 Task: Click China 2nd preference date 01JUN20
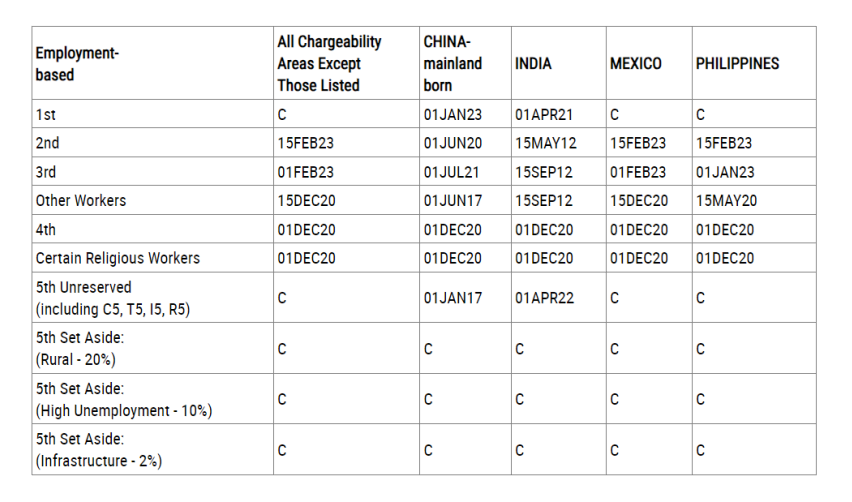click(x=453, y=143)
